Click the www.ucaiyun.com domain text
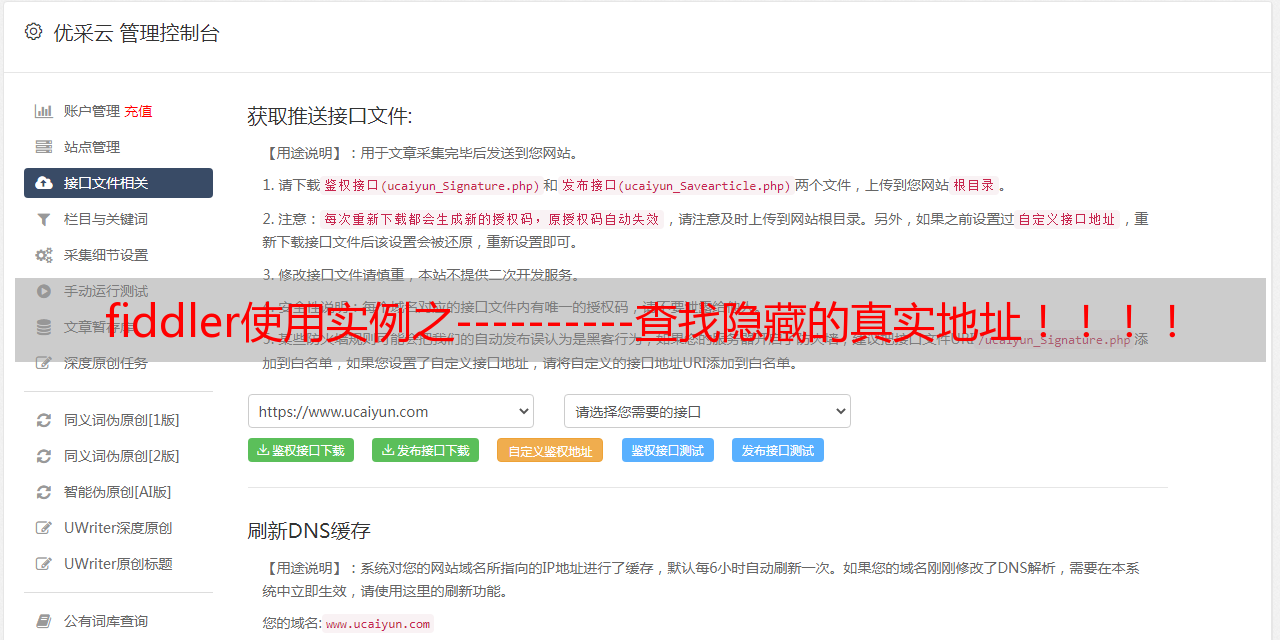This screenshot has width=1280, height=640. 378,624
